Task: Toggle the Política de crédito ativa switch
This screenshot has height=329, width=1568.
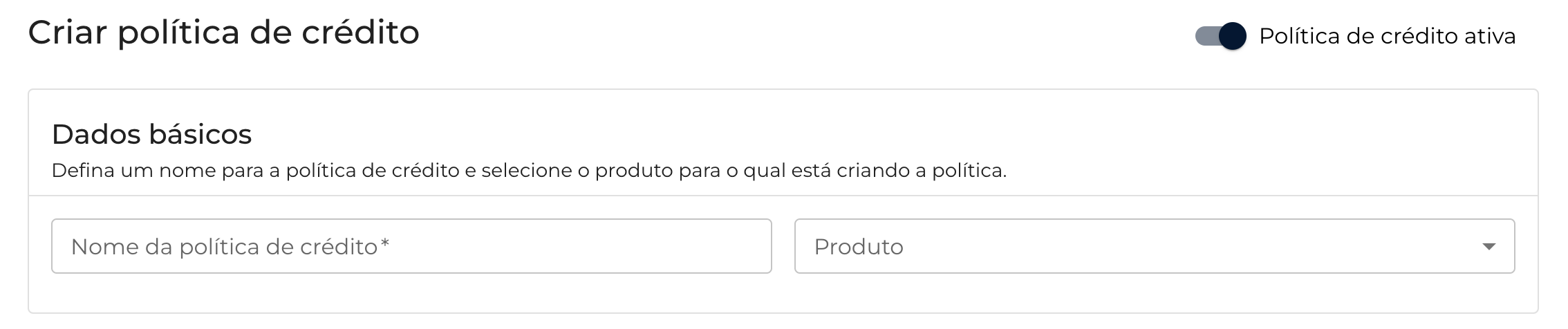Action: (1220, 36)
